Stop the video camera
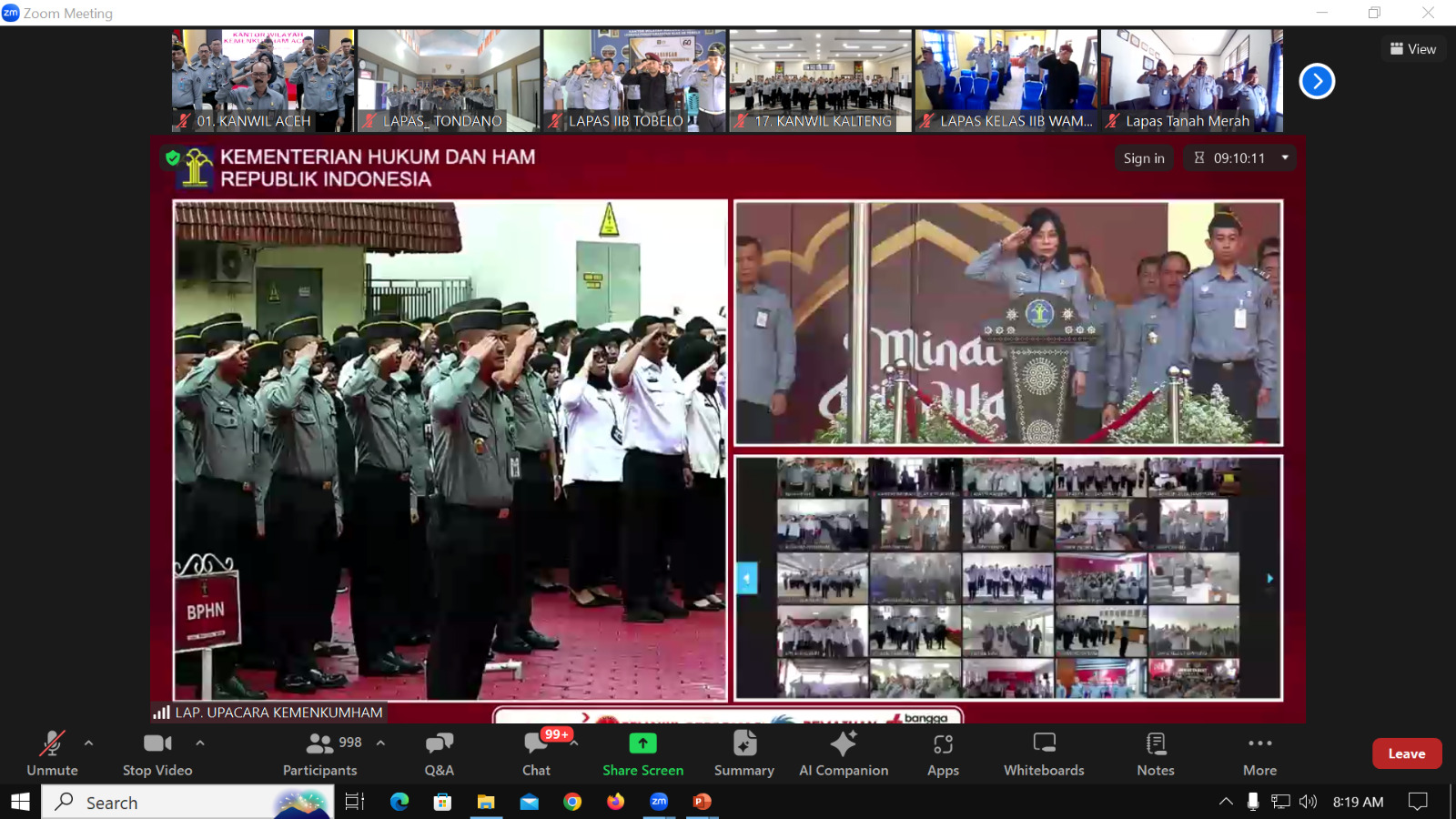The height and width of the screenshot is (819, 1456). (157, 753)
